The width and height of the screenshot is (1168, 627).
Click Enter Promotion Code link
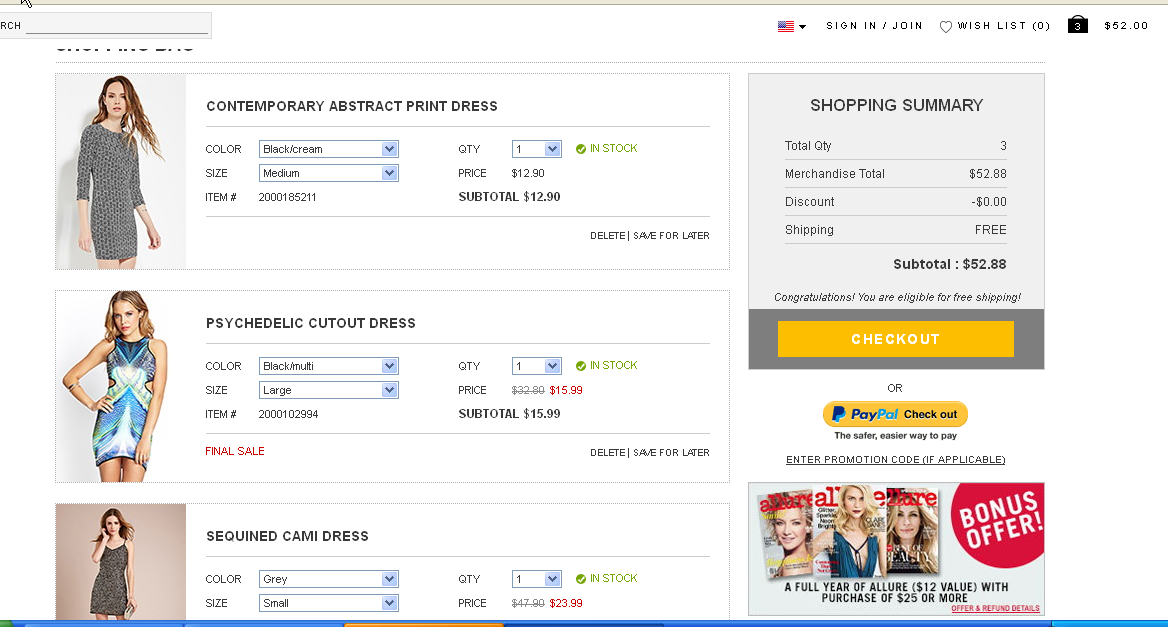click(x=895, y=460)
